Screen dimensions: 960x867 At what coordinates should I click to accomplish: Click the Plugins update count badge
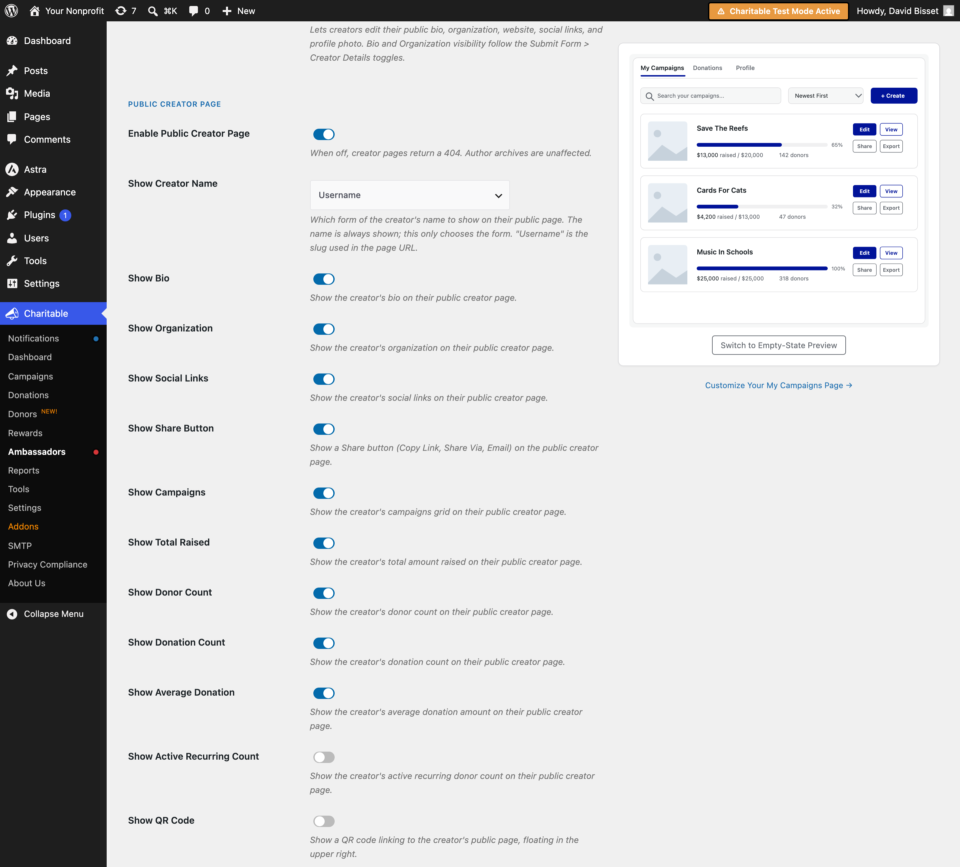click(x=65, y=215)
